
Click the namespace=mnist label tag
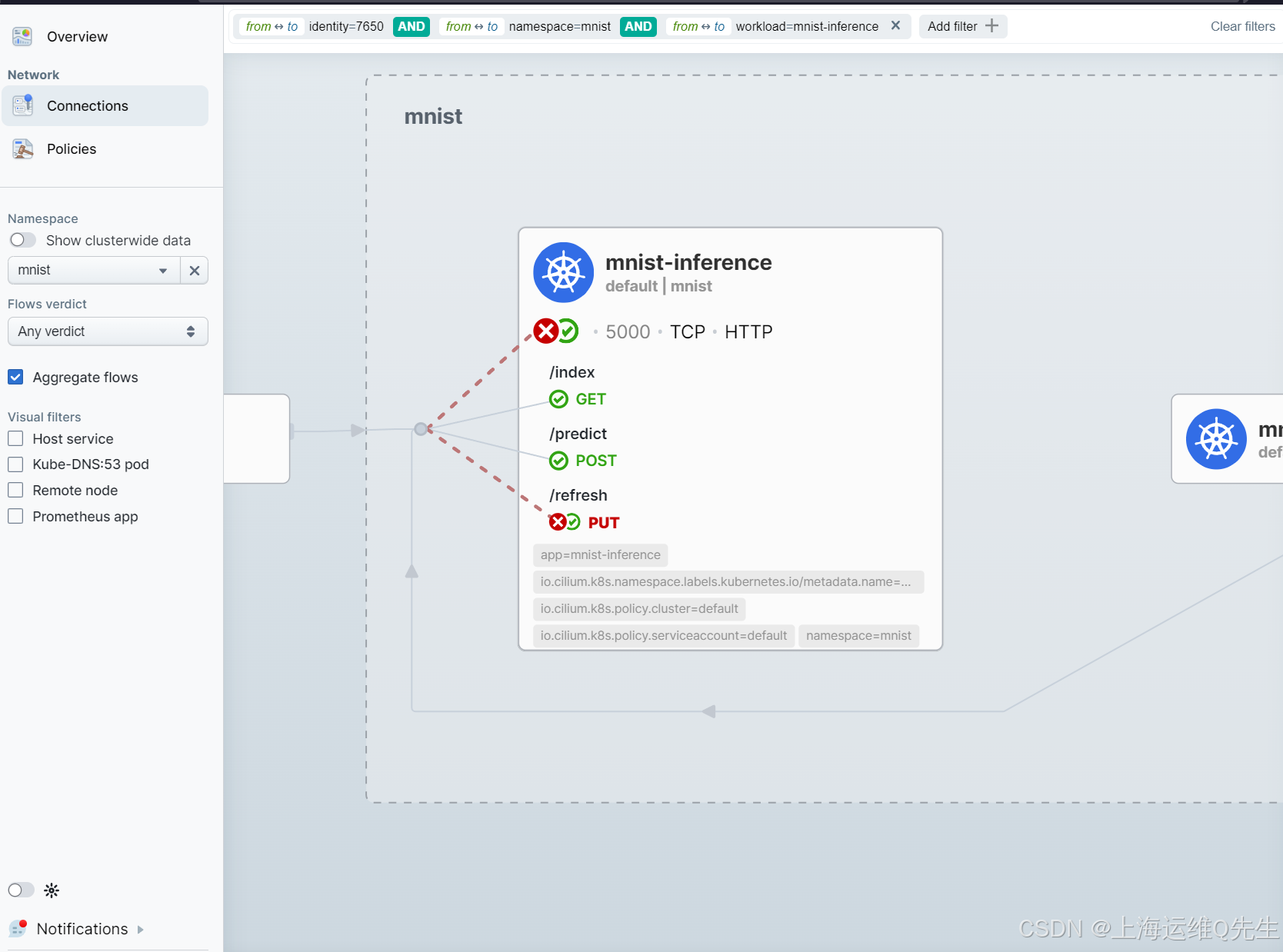click(858, 635)
